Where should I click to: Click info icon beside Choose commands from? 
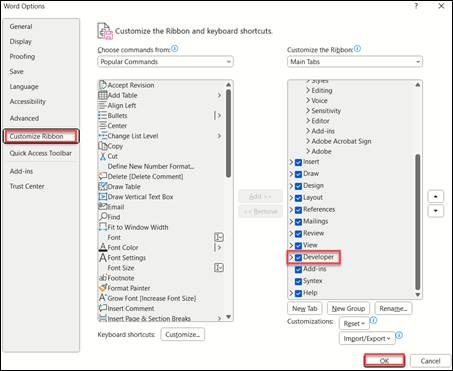point(174,49)
